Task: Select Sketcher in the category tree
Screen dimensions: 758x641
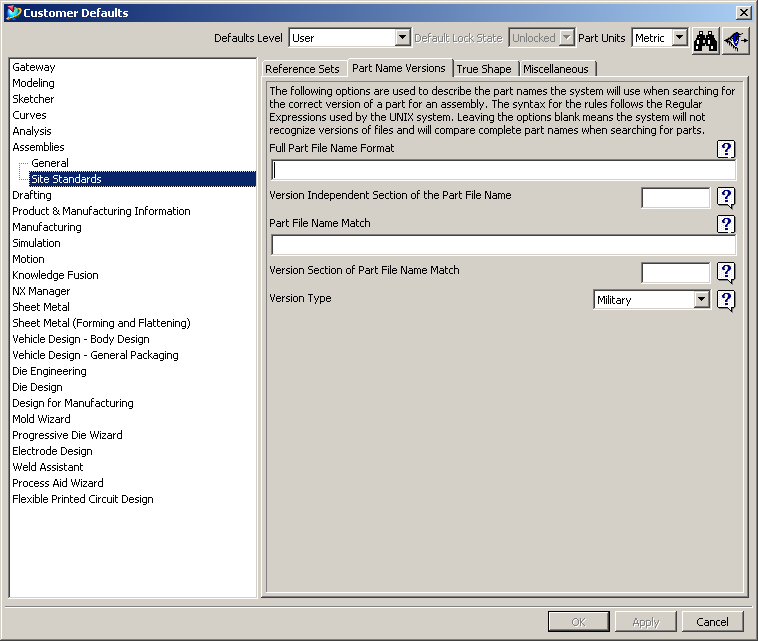Action: pyautogui.click(x=33, y=99)
